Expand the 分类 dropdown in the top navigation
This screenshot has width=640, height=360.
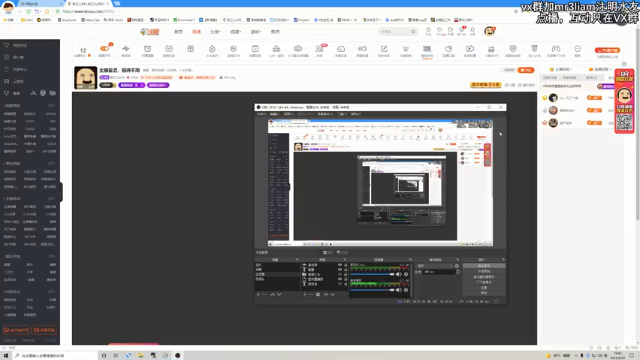pyautogui.click(x=215, y=32)
